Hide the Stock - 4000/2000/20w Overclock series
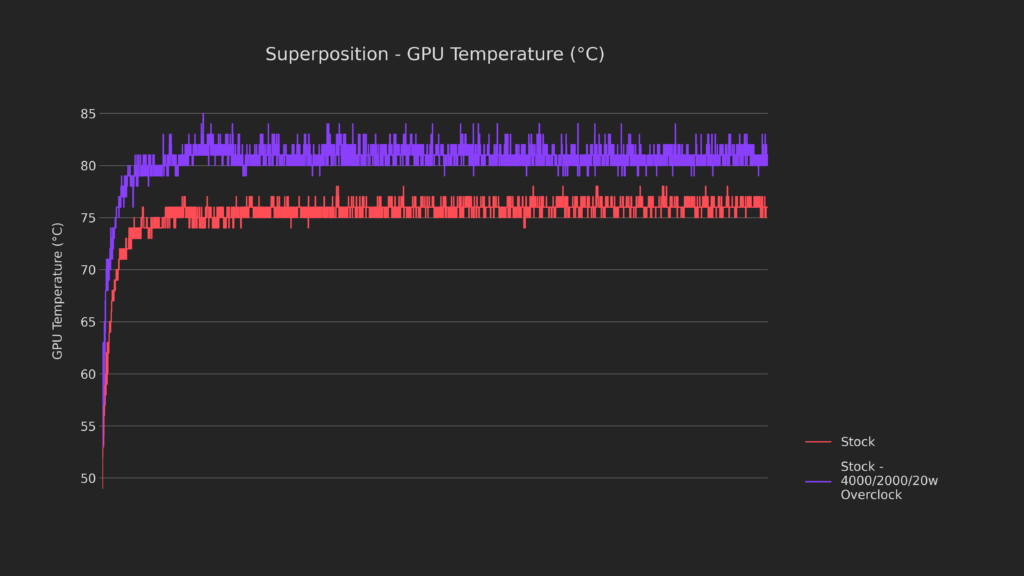 point(889,482)
